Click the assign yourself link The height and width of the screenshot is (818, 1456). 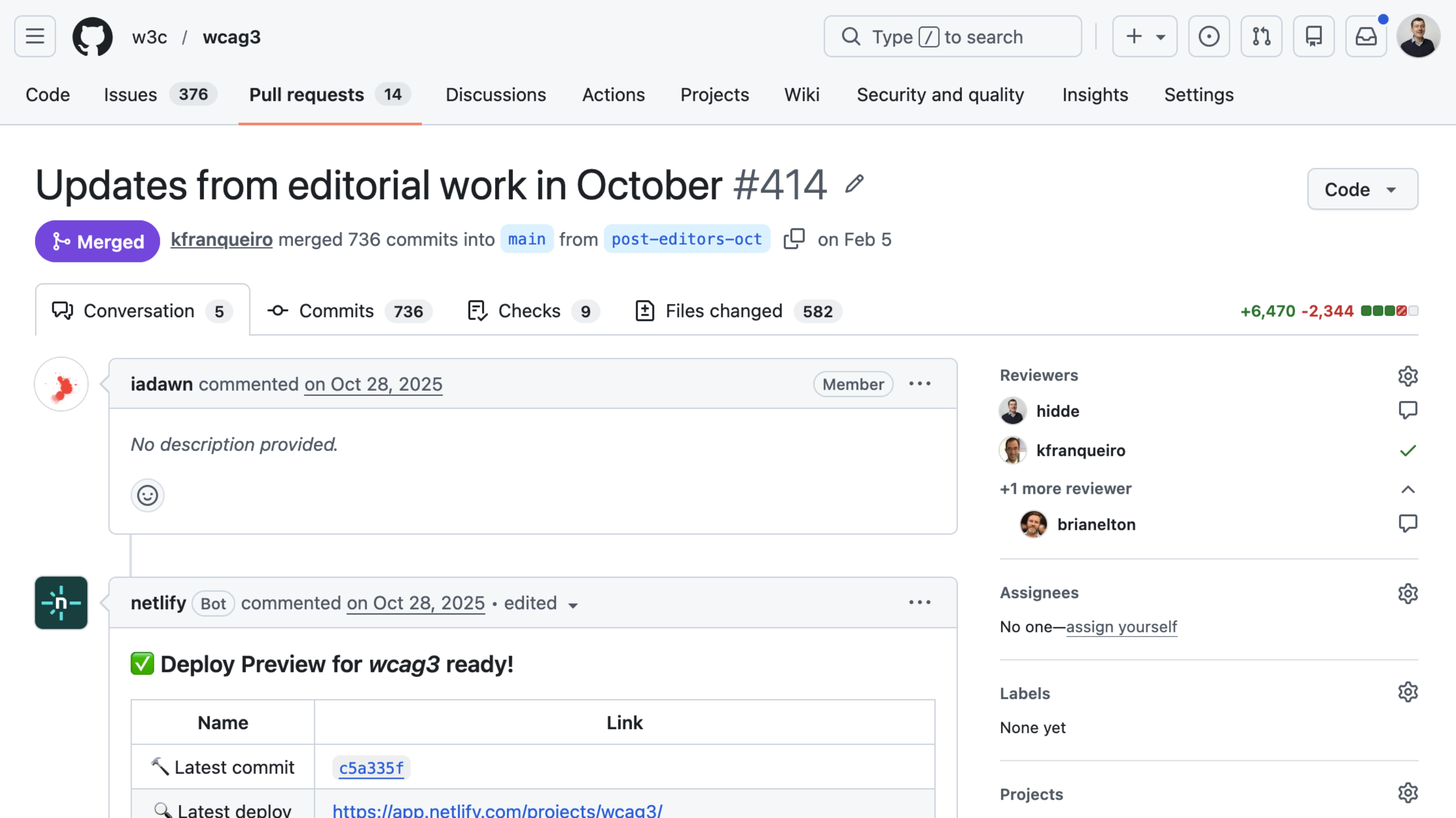pos(1121,627)
